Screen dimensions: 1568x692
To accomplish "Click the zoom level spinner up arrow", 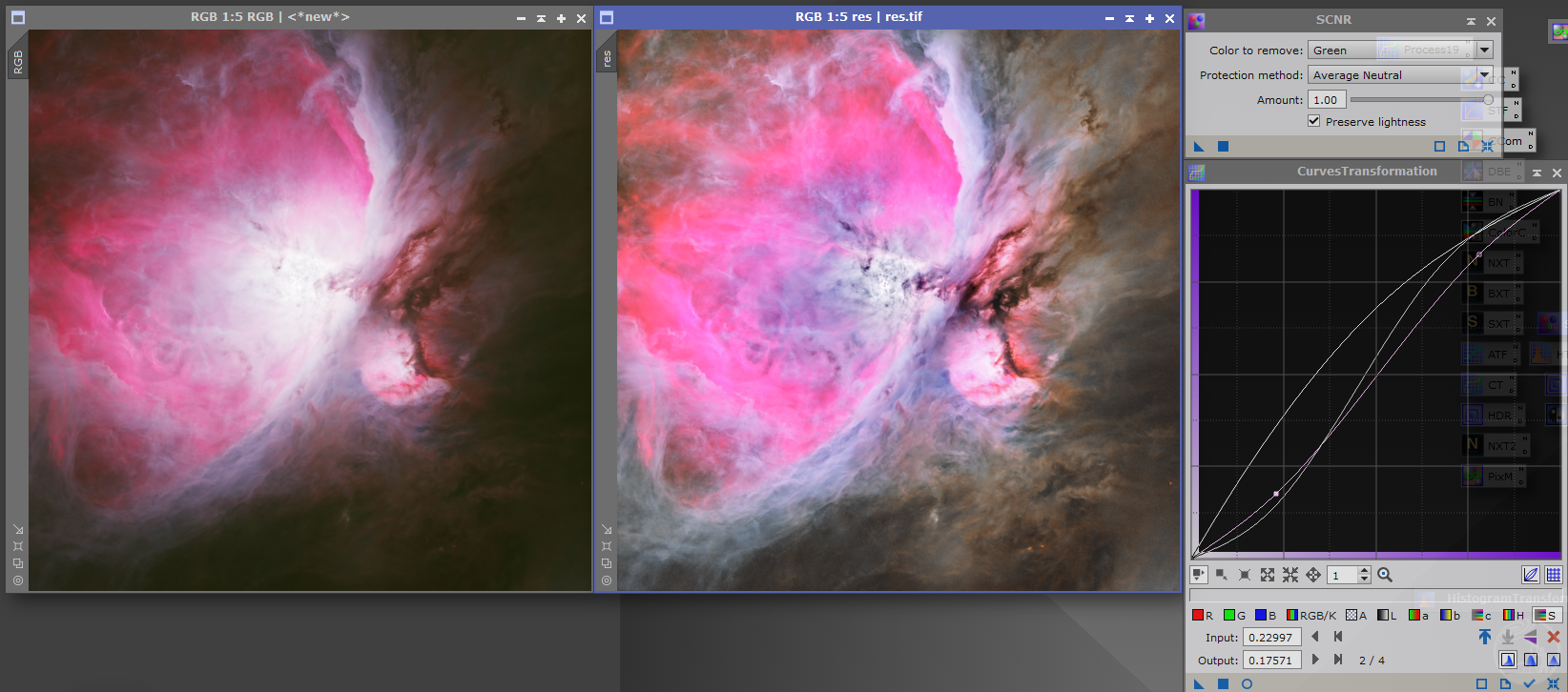I will [1365, 571].
